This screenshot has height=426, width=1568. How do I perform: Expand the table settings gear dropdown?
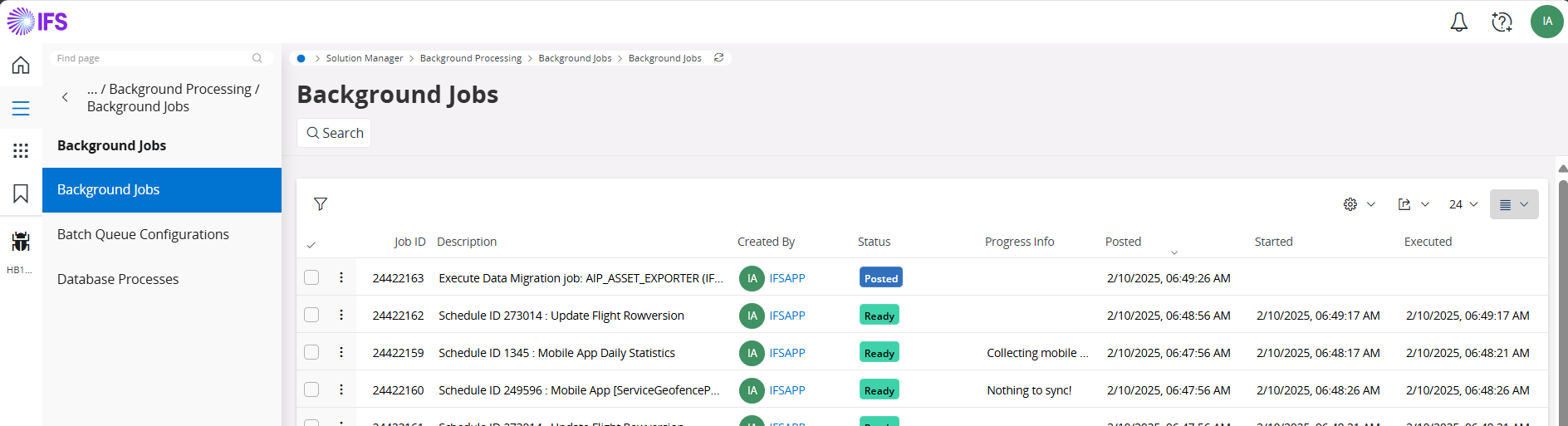pos(1359,204)
